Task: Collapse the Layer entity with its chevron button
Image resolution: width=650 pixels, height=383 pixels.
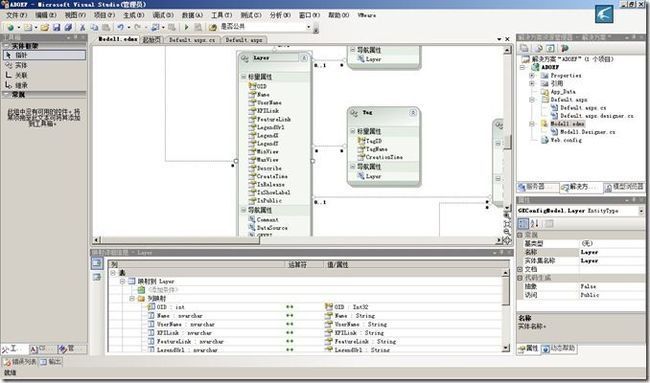Action: pyautogui.click(x=304, y=58)
